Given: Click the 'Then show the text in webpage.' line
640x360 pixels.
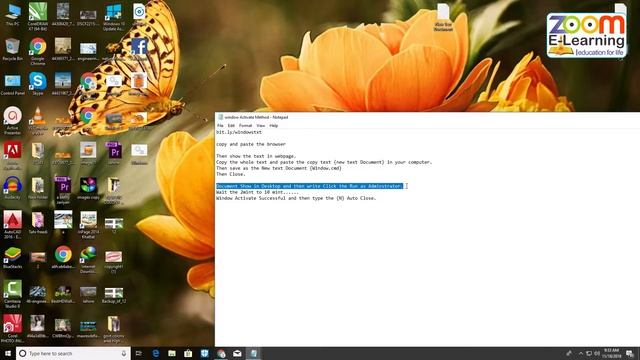Looking at the screenshot, I should [x=256, y=156].
